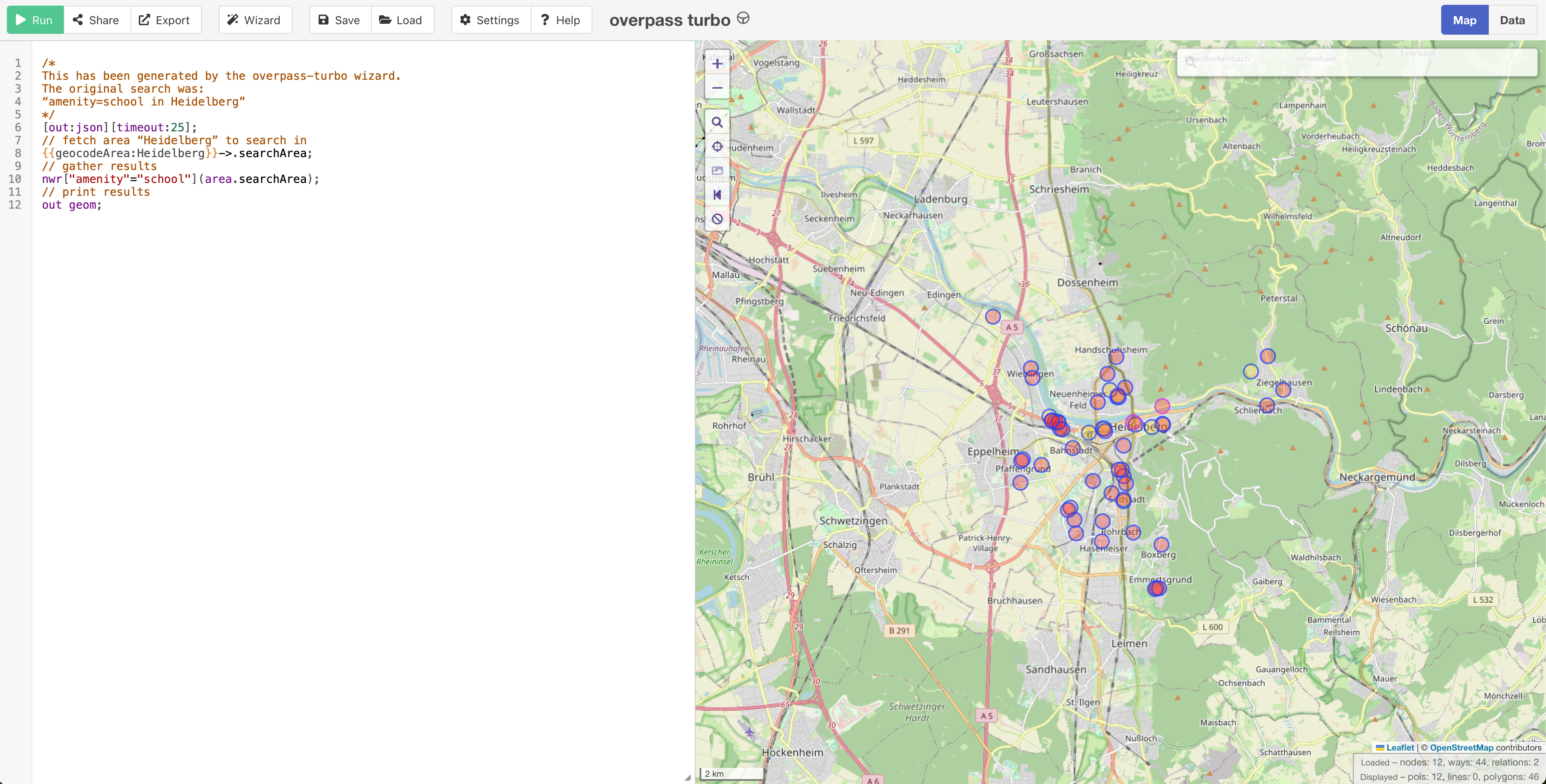Save the current query
Image resolution: width=1546 pixels, height=784 pixels.
click(340, 20)
